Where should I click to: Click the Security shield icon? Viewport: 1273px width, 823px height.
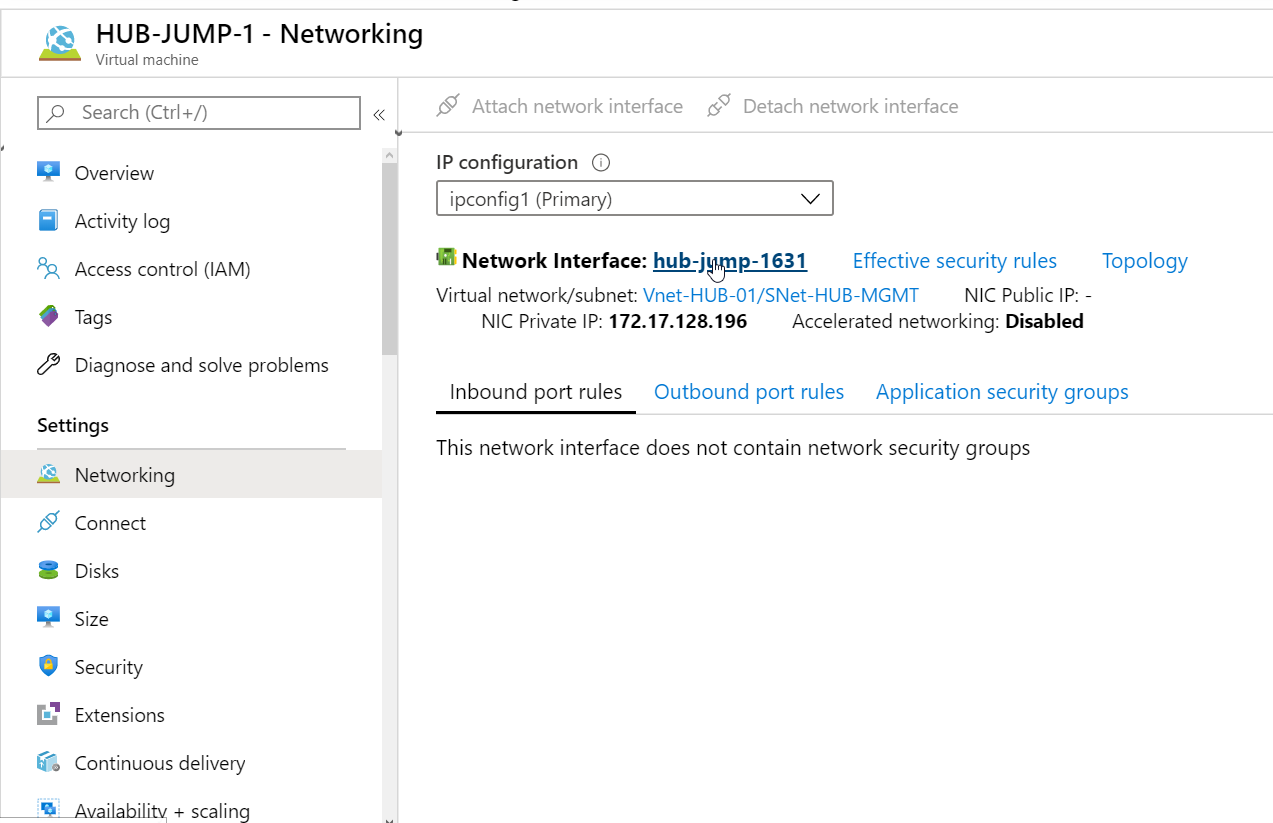[49, 666]
